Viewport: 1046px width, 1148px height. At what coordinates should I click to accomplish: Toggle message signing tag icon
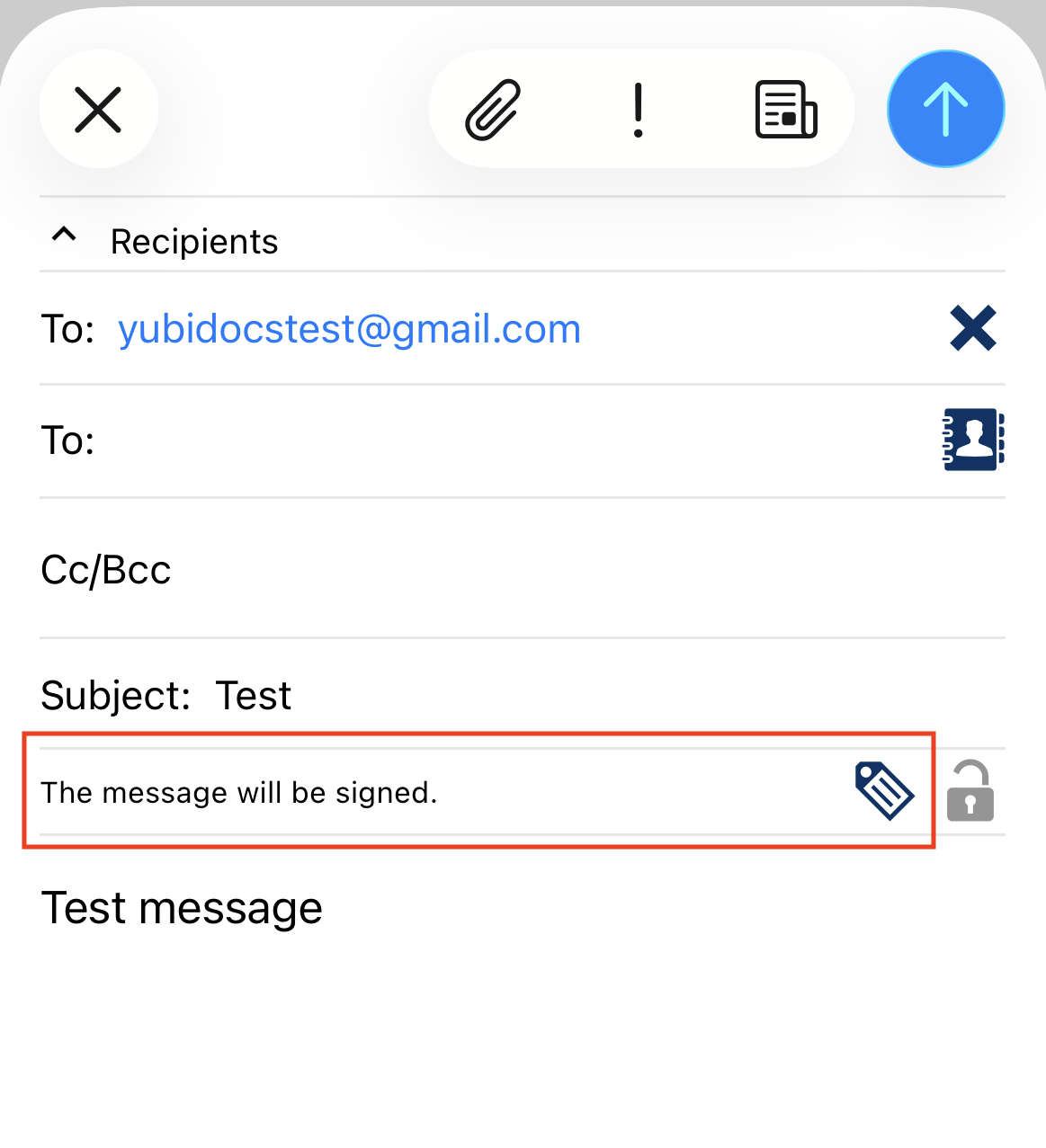click(x=883, y=791)
